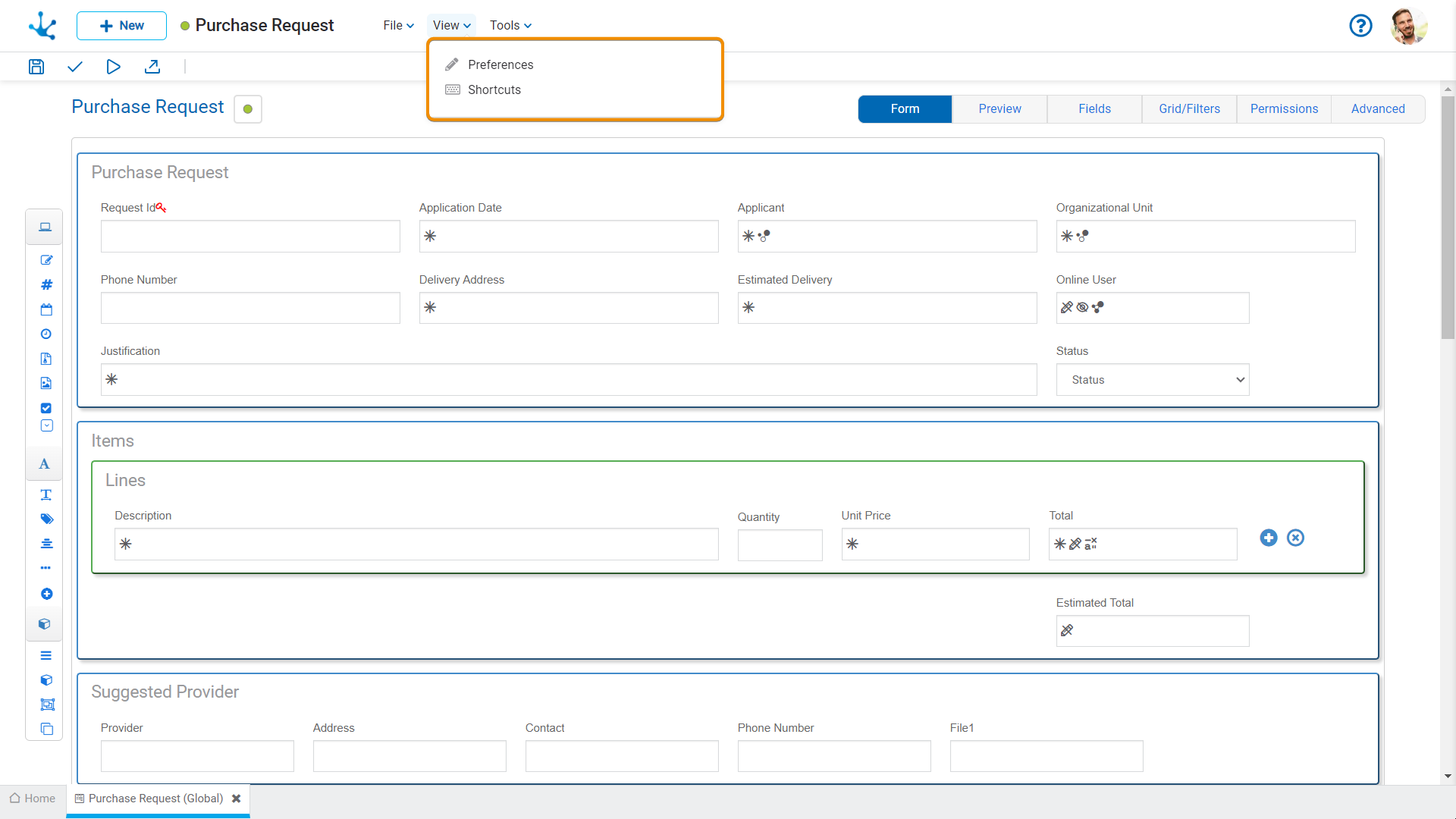Click remove line circle-x icon
1456x819 pixels.
[1295, 538]
